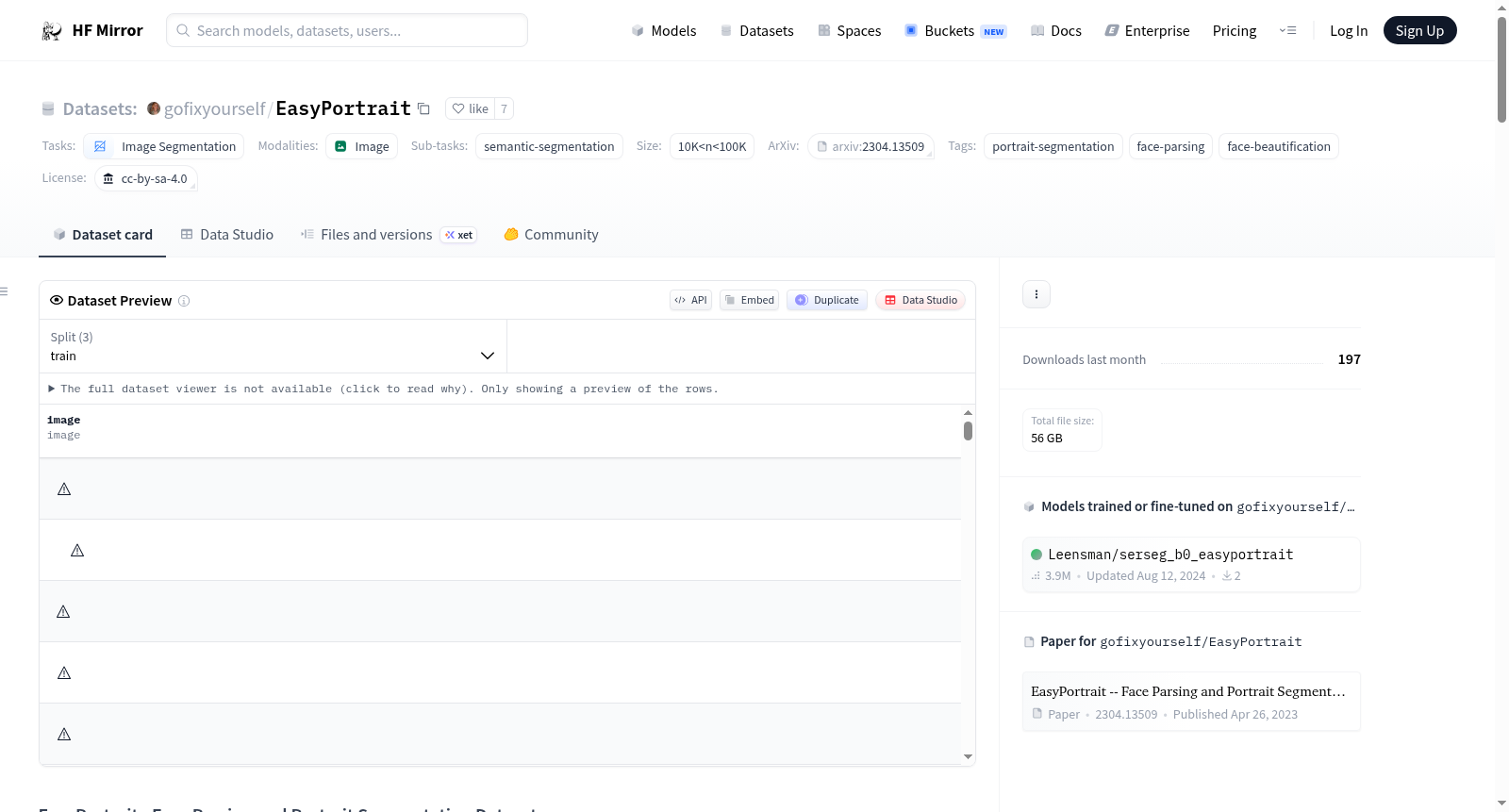1509x812 pixels.
Task: Copy dataset name with copy icon
Action: click(x=423, y=109)
